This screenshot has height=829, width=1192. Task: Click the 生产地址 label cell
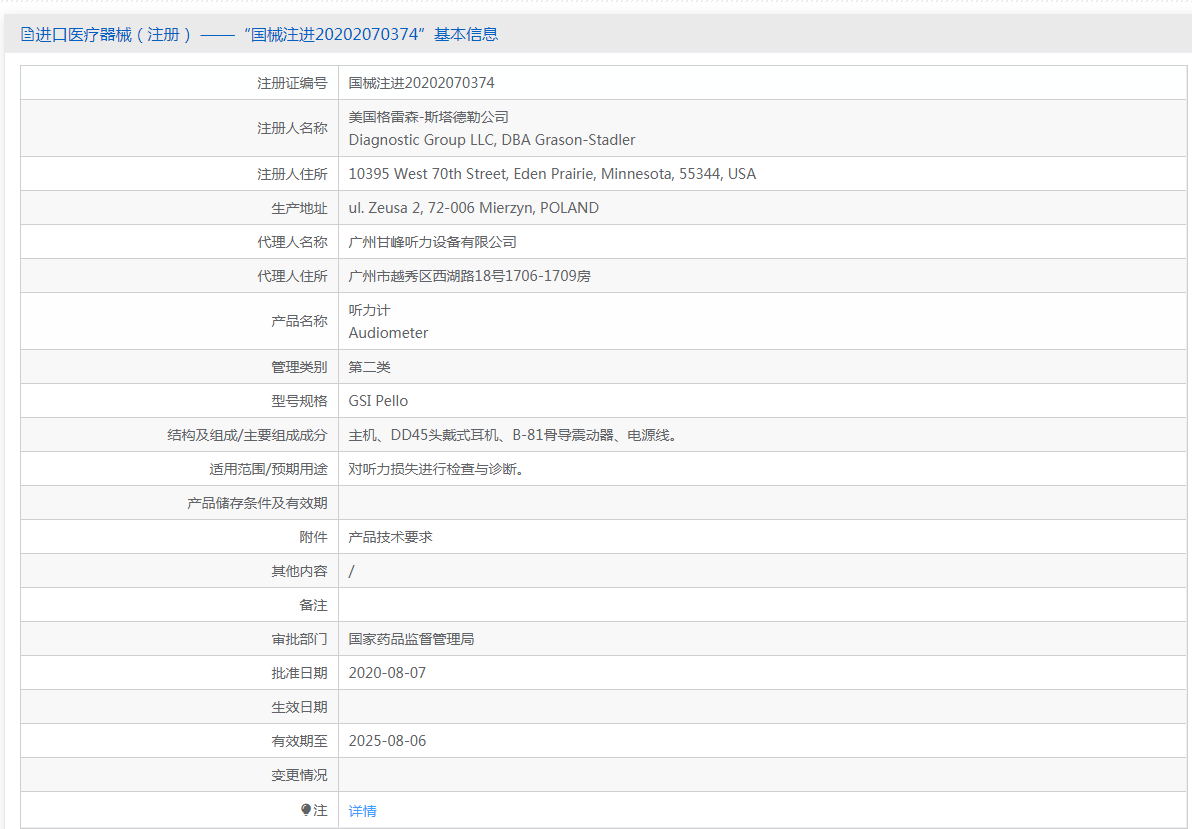pyautogui.click(x=179, y=208)
